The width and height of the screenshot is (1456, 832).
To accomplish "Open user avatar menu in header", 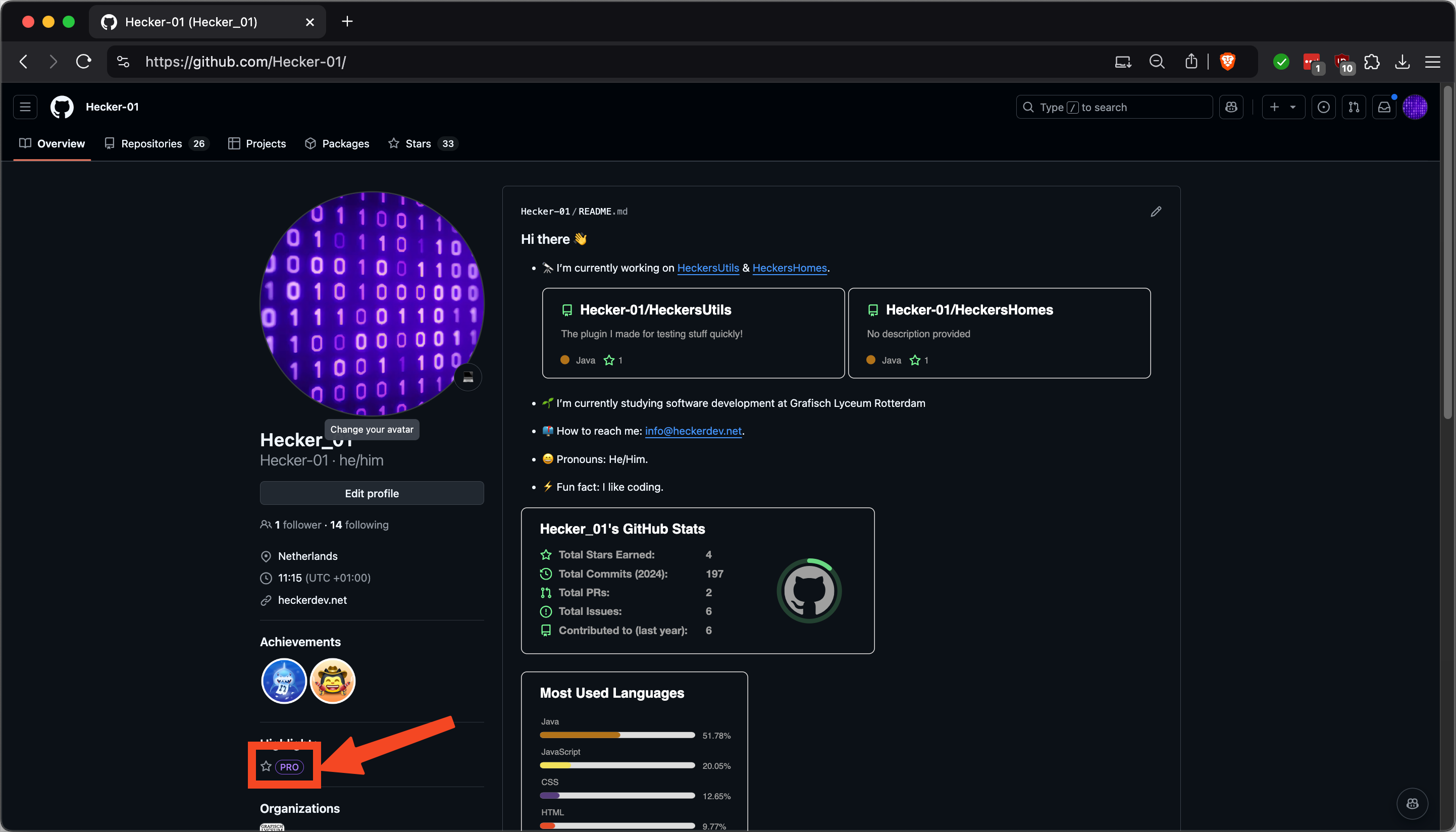I will [x=1415, y=107].
